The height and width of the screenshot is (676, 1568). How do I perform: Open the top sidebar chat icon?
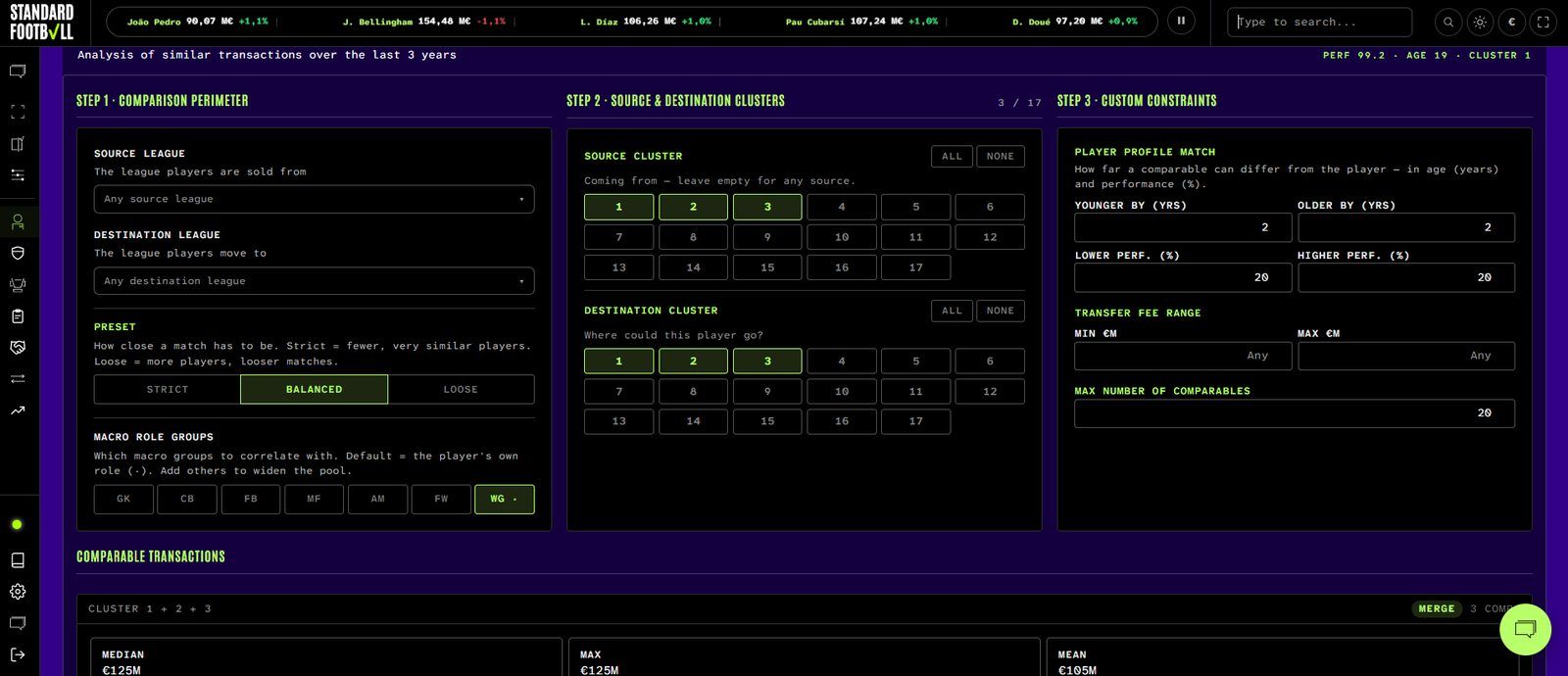18,72
